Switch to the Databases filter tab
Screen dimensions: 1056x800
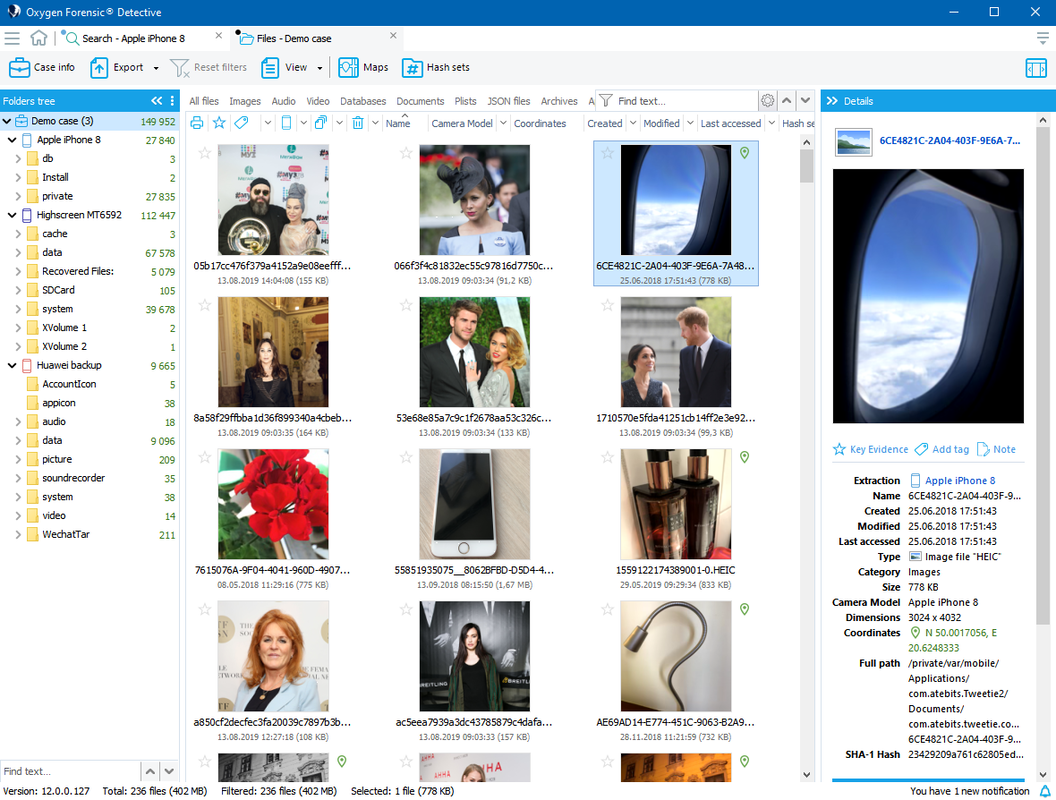[x=363, y=101]
